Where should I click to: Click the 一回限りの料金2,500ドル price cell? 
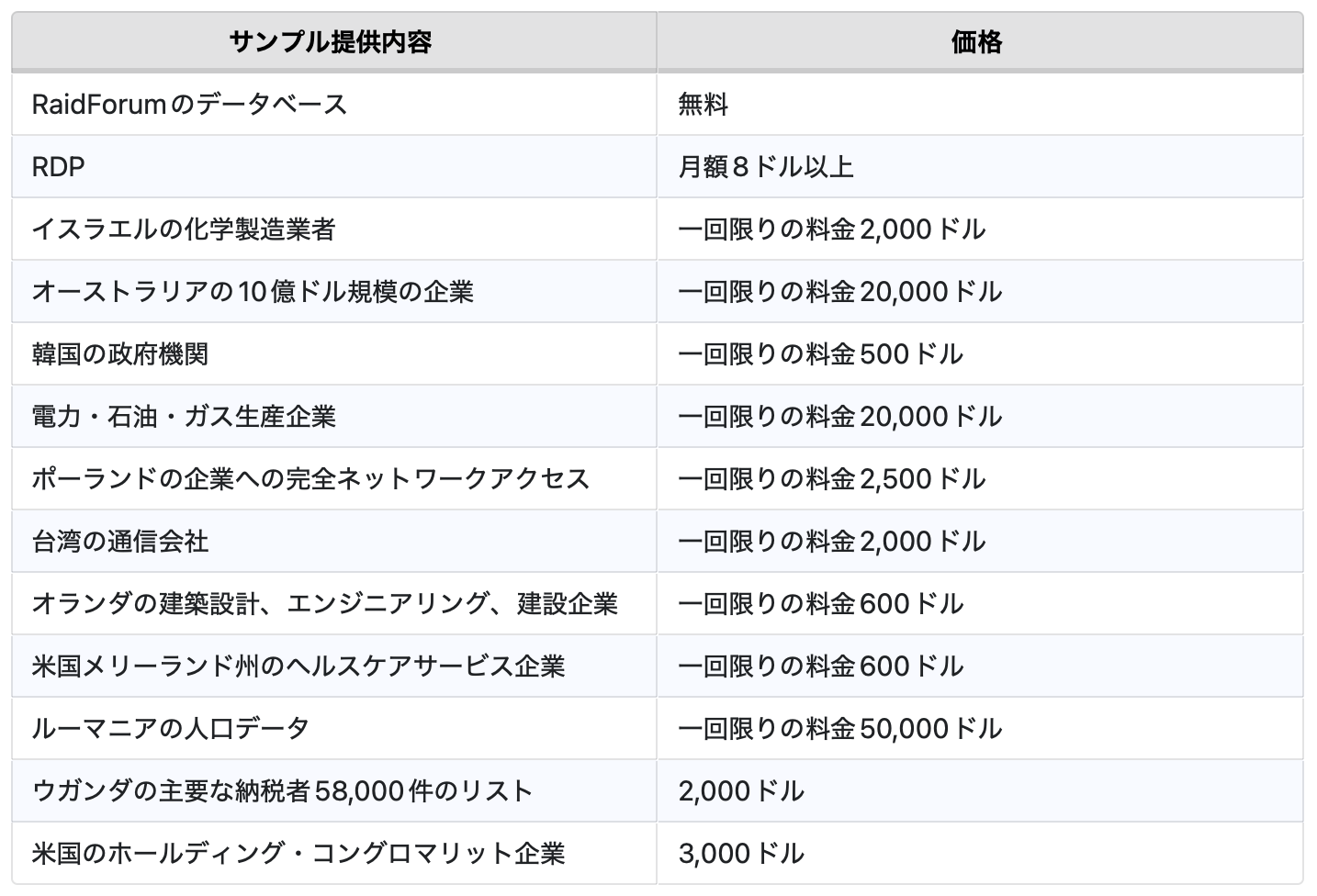832,479
